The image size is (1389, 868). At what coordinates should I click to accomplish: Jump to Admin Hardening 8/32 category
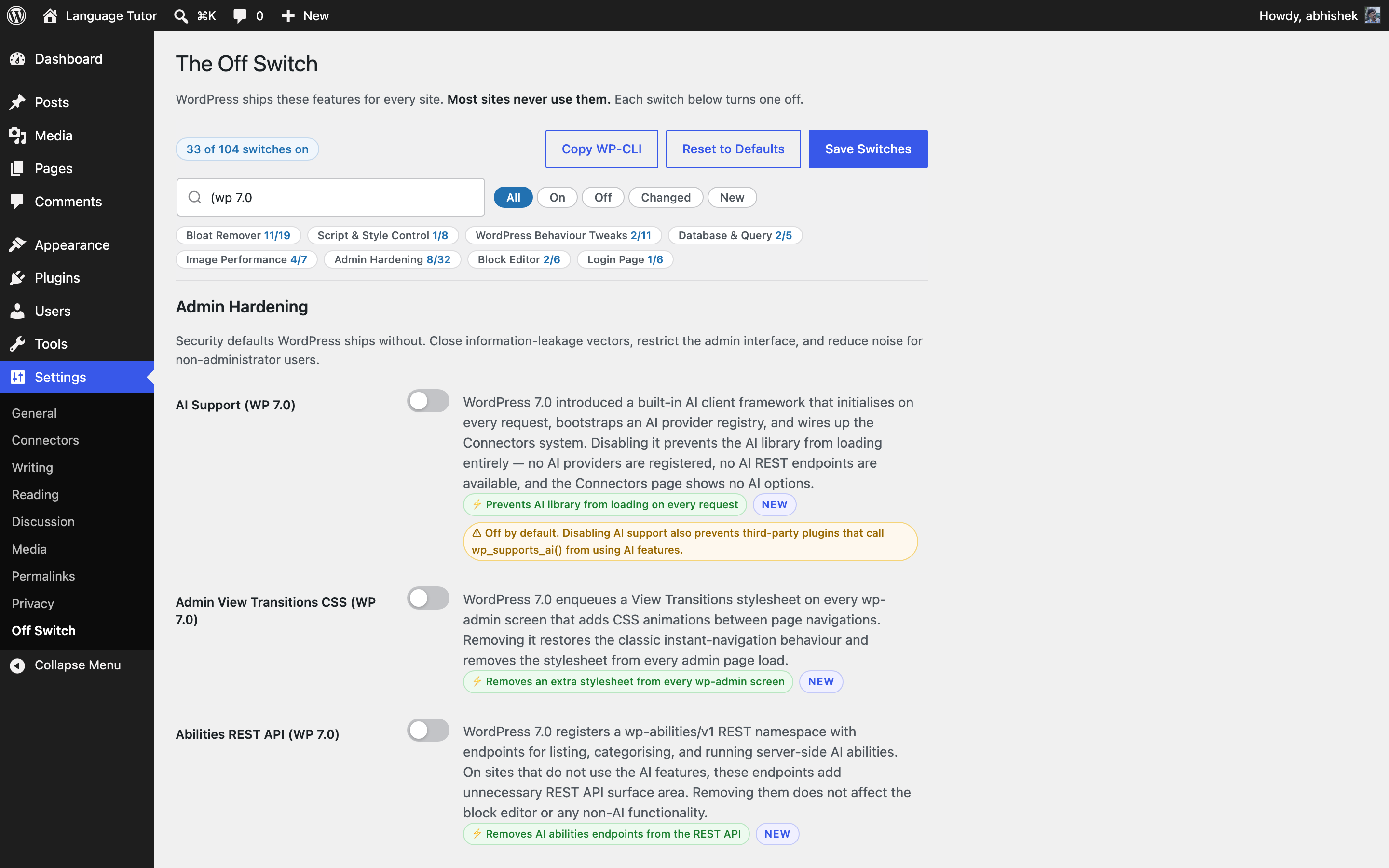[x=392, y=259]
